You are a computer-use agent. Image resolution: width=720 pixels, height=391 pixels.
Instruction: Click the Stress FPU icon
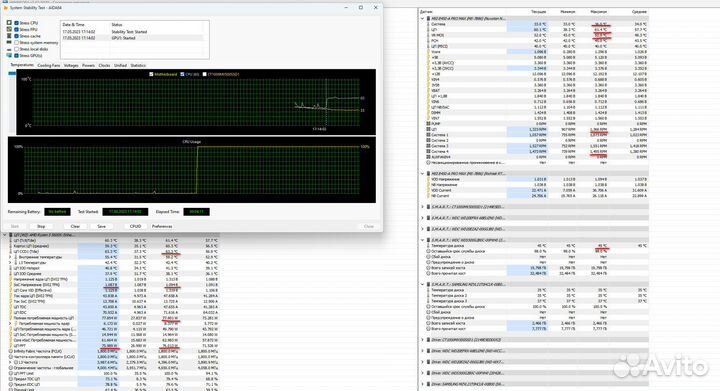[x=9, y=29]
